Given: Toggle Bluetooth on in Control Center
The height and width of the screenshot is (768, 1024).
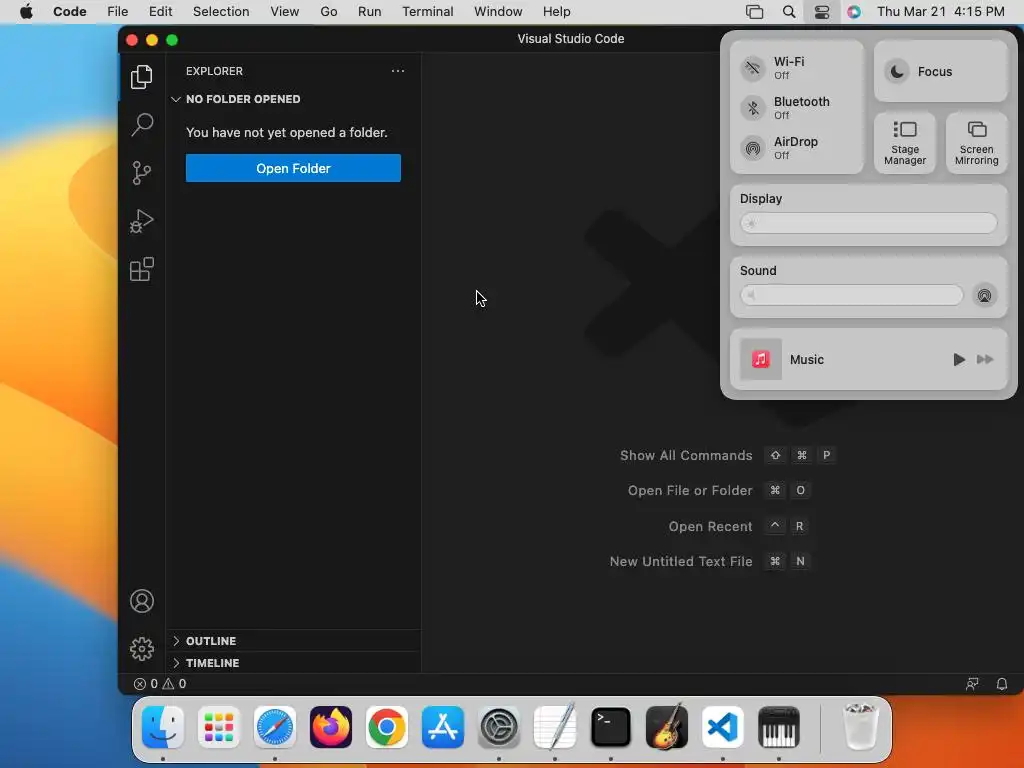Looking at the screenshot, I should [753, 108].
